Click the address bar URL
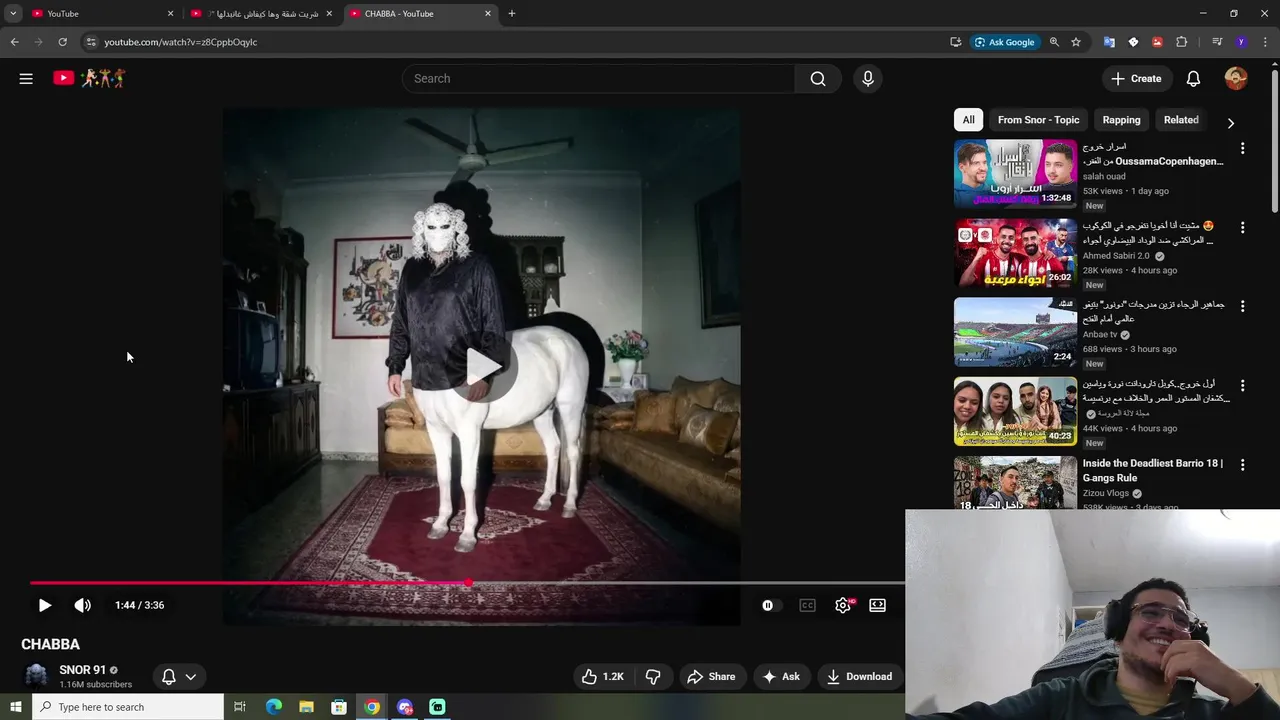Image resolution: width=1280 pixels, height=720 pixels. (181, 42)
